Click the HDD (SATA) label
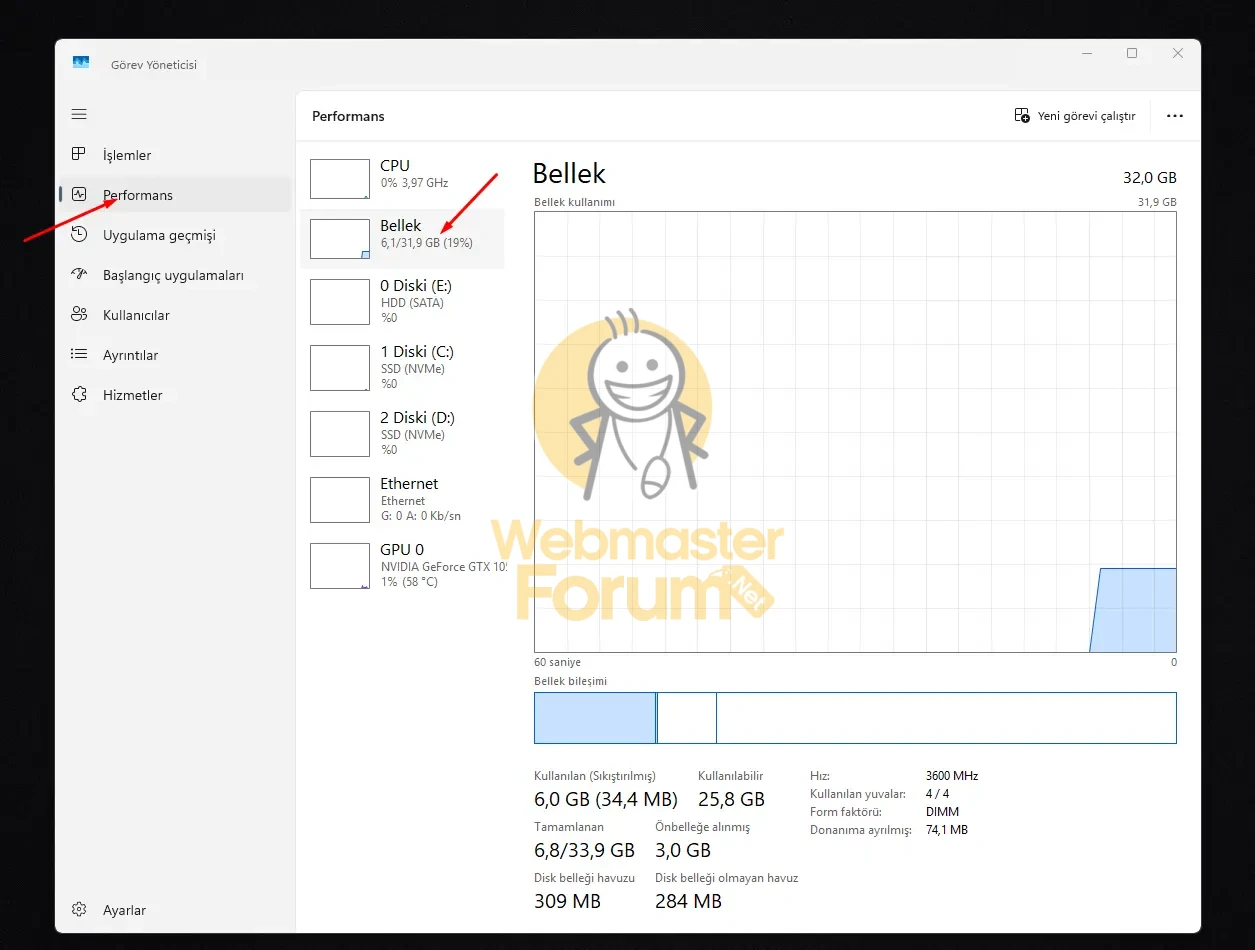The width and height of the screenshot is (1255, 950). [x=412, y=302]
